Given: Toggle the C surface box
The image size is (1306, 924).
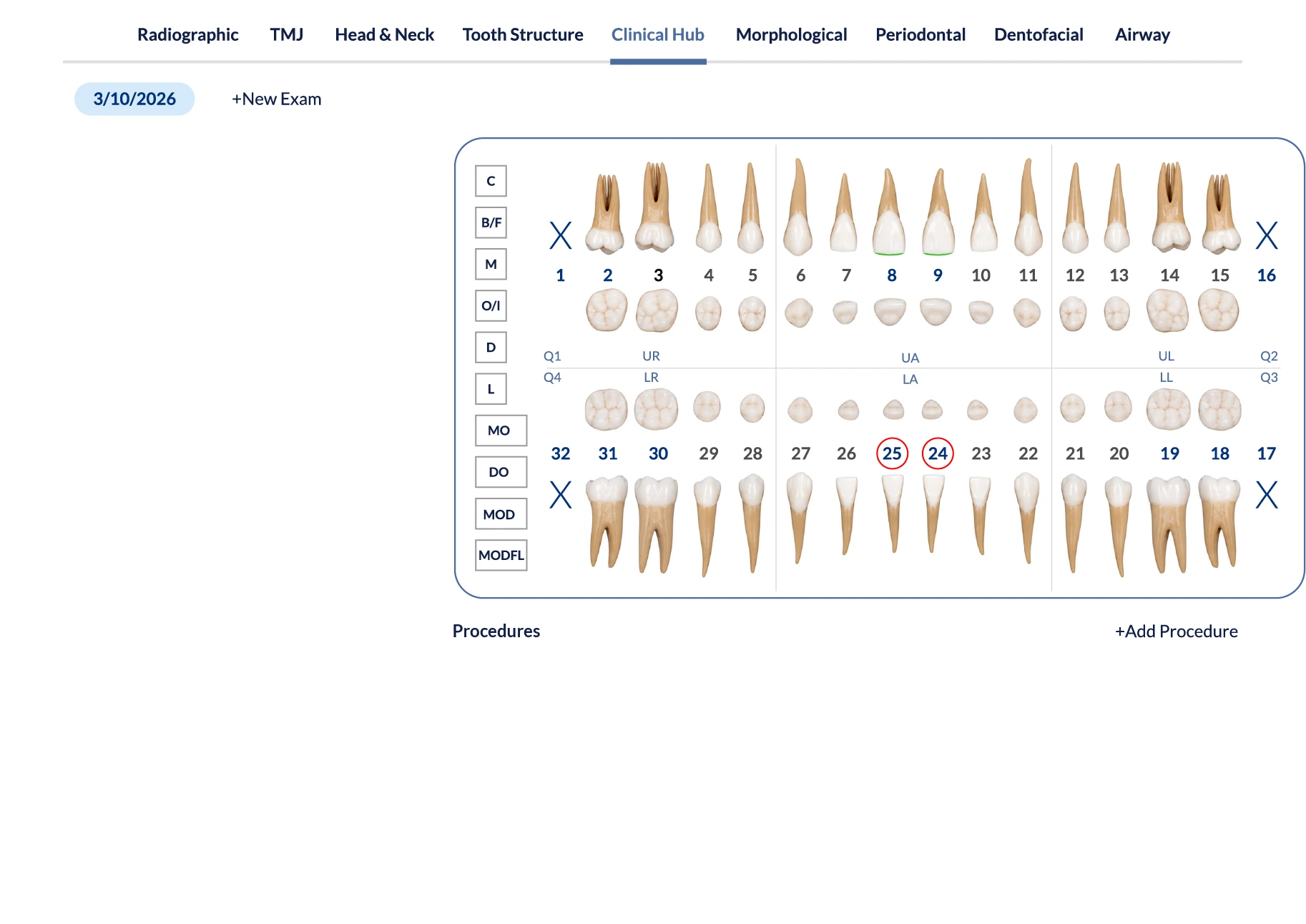Looking at the screenshot, I should (x=491, y=181).
